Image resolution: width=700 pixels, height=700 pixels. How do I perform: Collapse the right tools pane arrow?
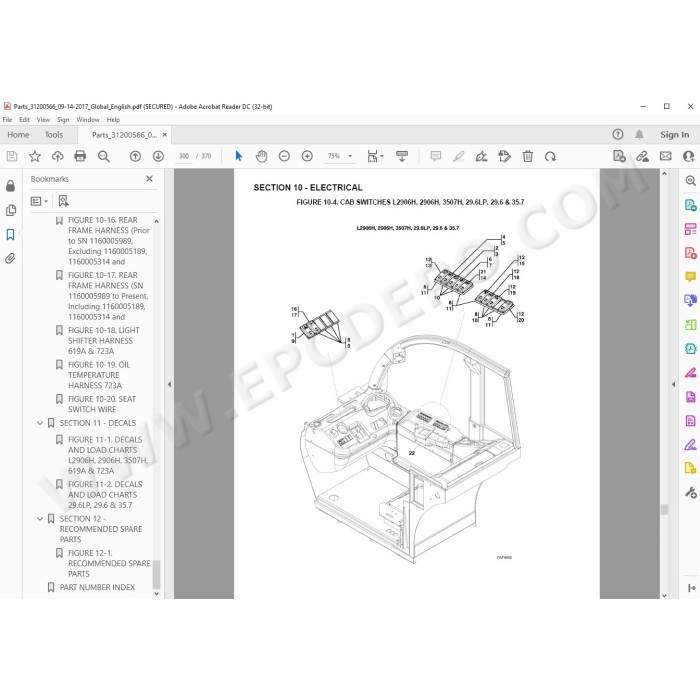click(x=674, y=384)
